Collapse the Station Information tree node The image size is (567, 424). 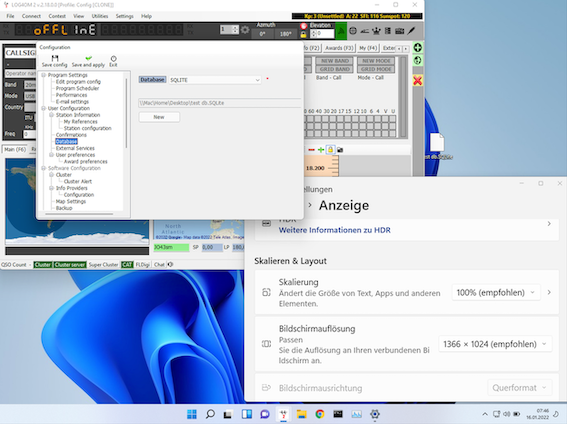coord(51,115)
